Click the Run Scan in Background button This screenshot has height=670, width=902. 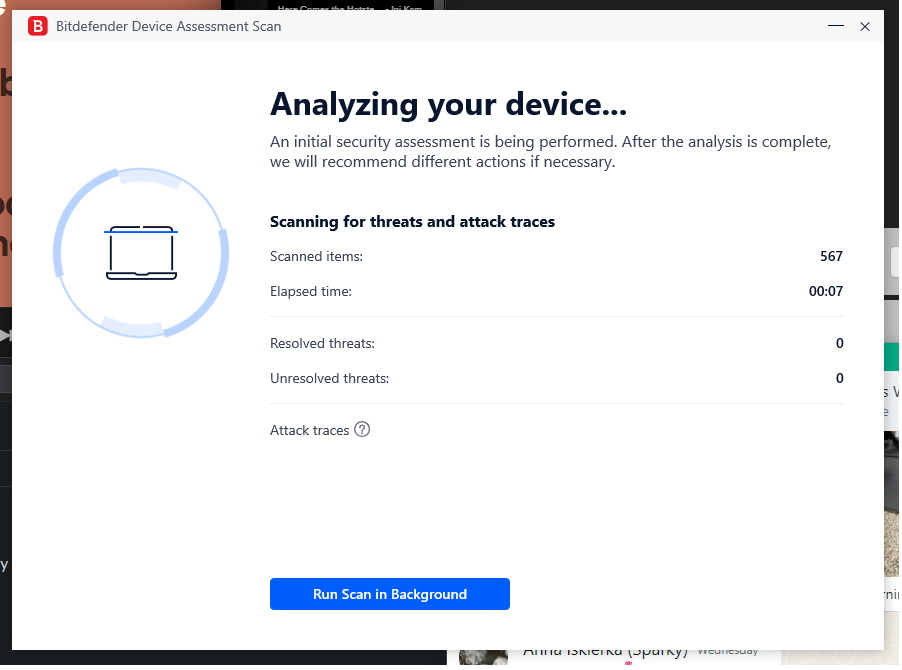pos(389,594)
